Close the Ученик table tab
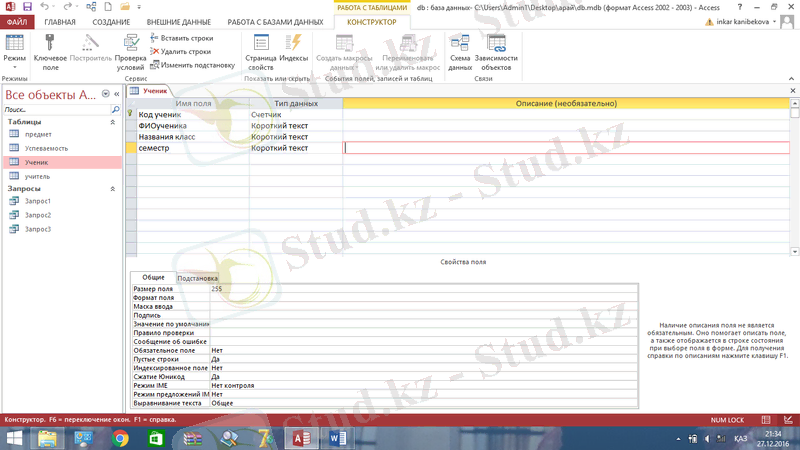 (793, 91)
